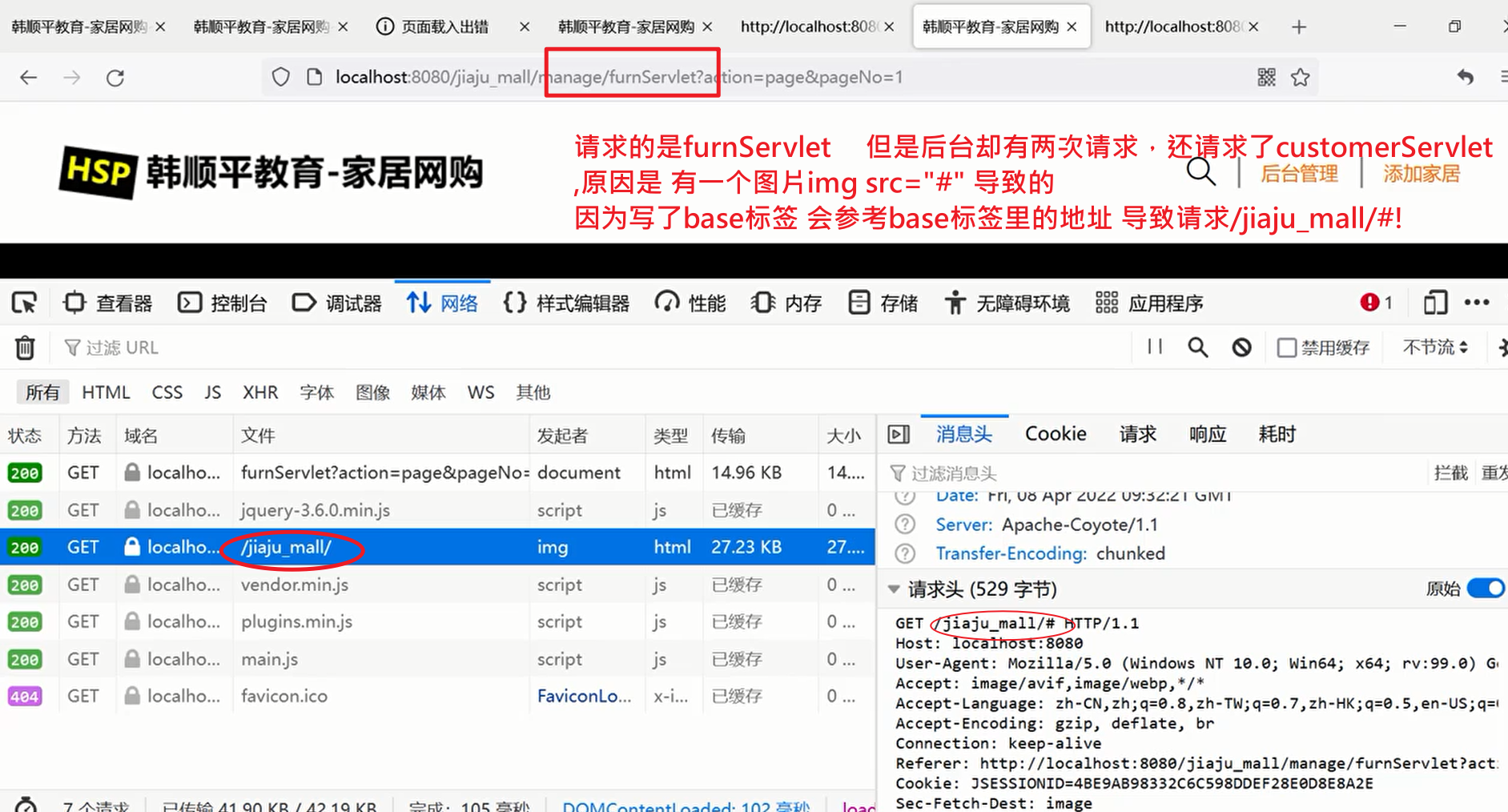Click the help icon next to Server header
This screenshot has height=812, width=1508.
[905, 525]
